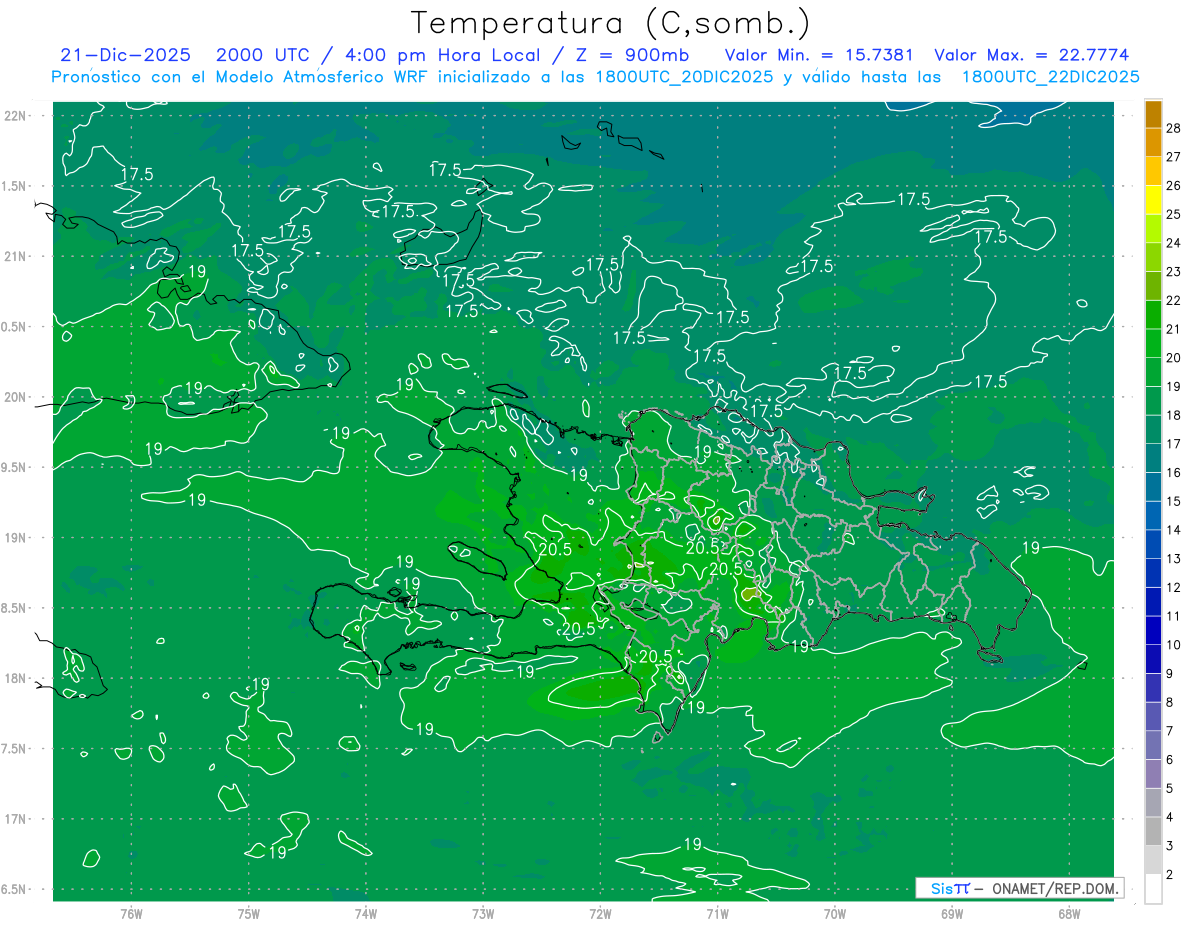Click the 22N latitude axis label

pyautogui.click(x=16, y=116)
